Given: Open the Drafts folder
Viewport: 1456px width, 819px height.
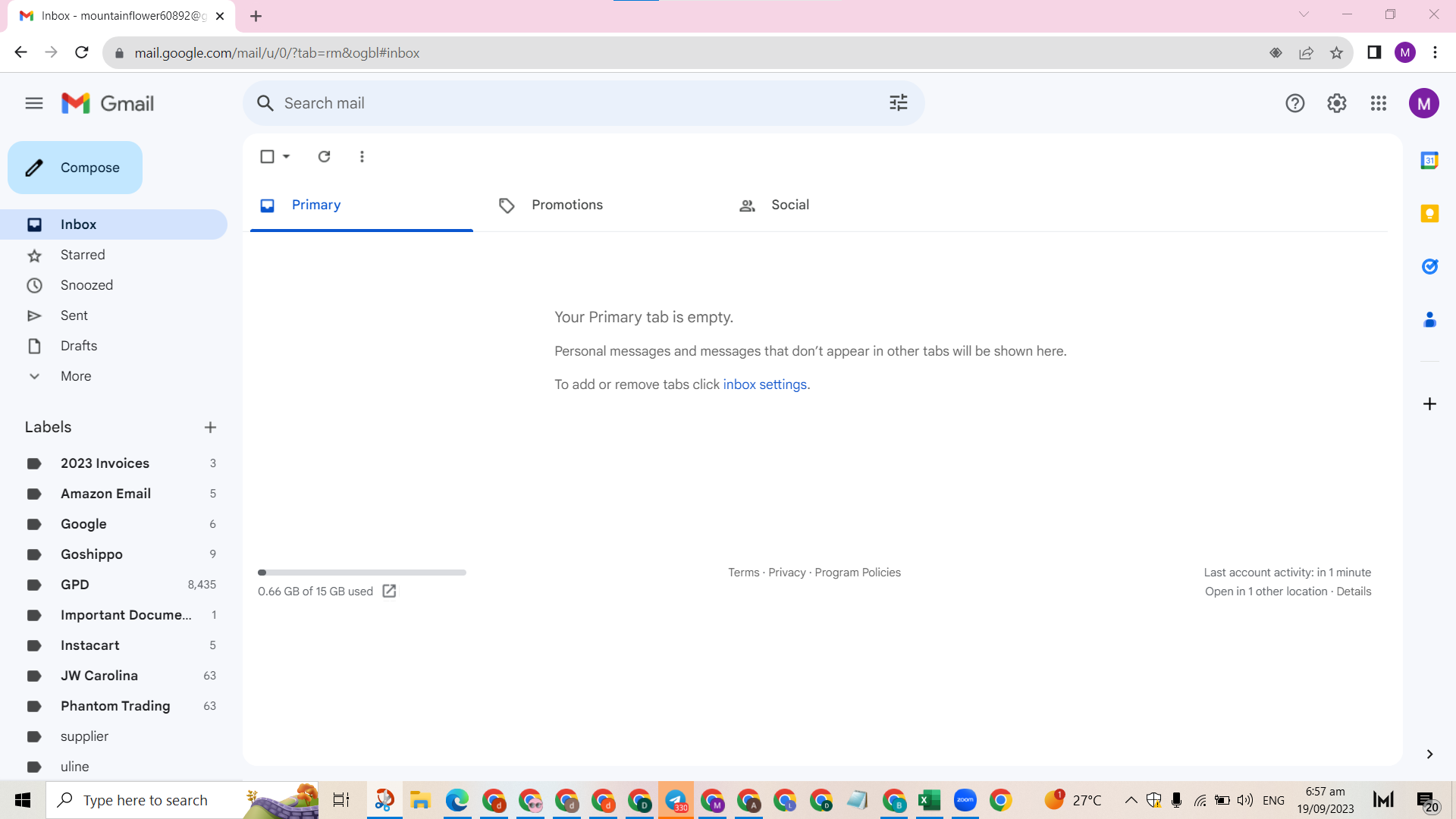Looking at the screenshot, I should coord(79,346).
